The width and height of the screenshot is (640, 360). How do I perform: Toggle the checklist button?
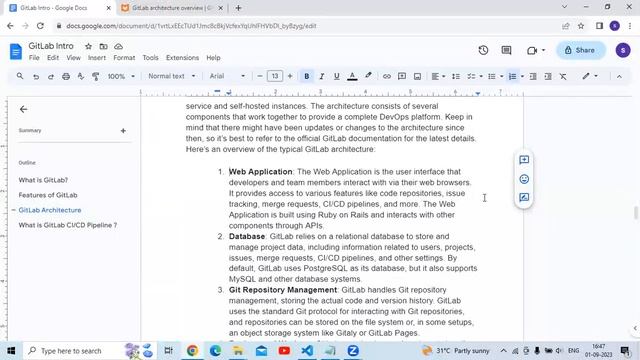tap(471, 76)
